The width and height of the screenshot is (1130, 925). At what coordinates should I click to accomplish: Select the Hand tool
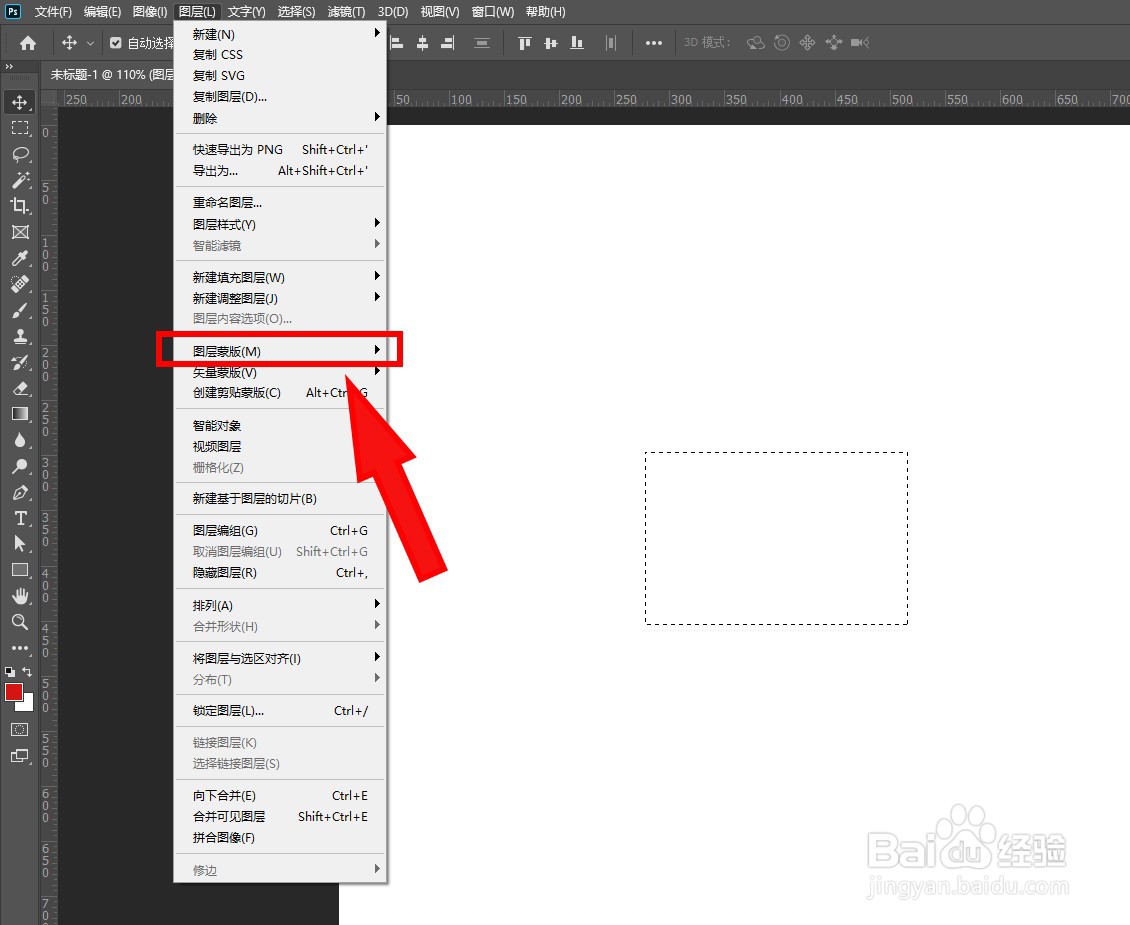click(x=19, y=596)
